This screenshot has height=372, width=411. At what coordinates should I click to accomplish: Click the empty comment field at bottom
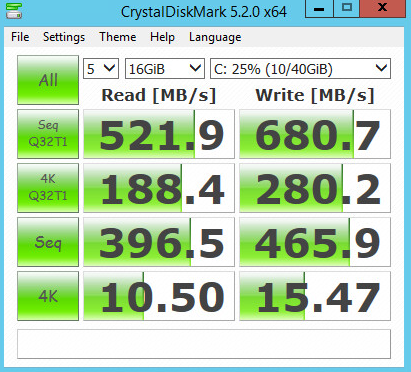tap(204, 344)
